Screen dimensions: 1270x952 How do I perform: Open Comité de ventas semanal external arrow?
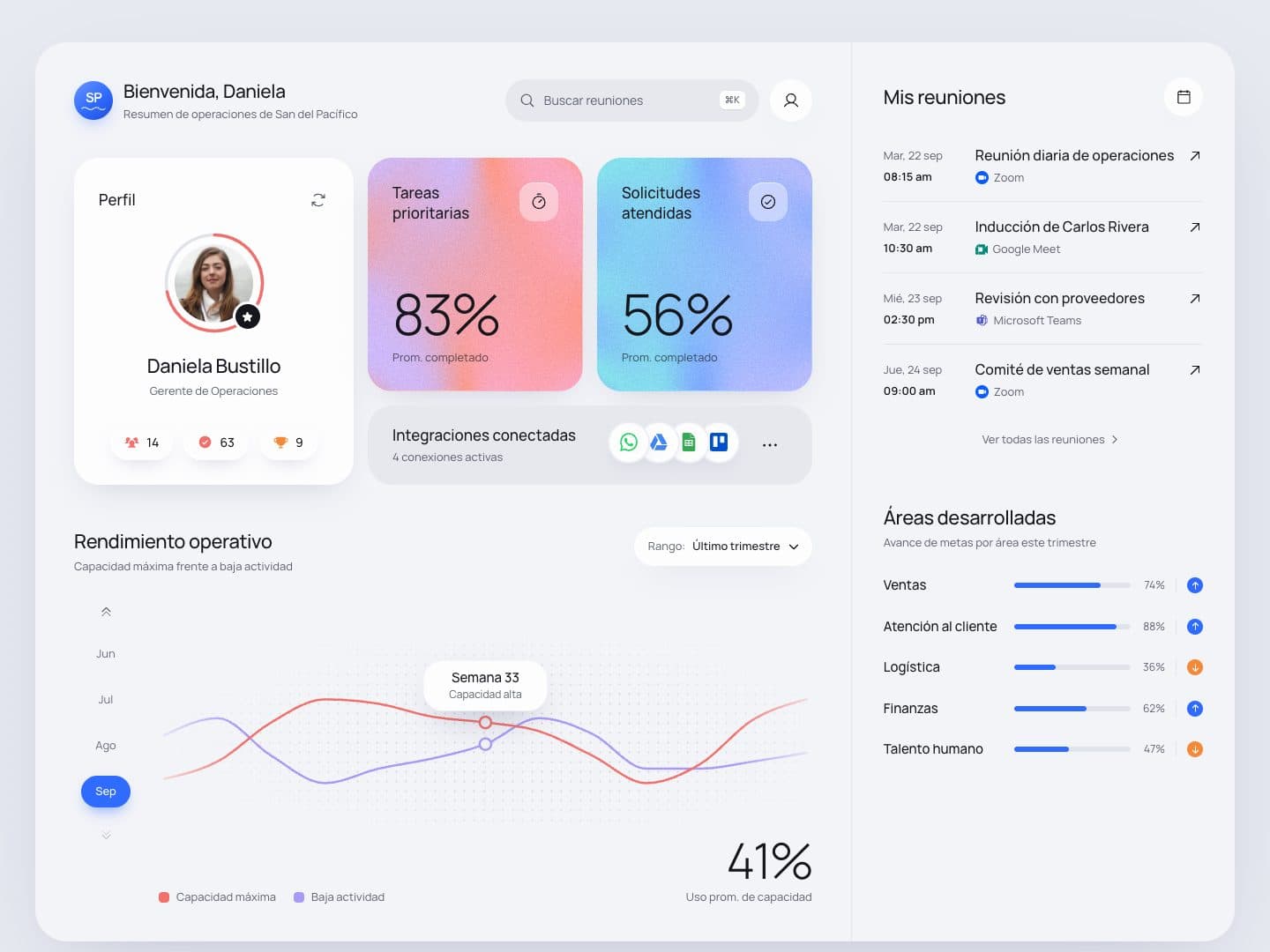[x=1195, y=370]
